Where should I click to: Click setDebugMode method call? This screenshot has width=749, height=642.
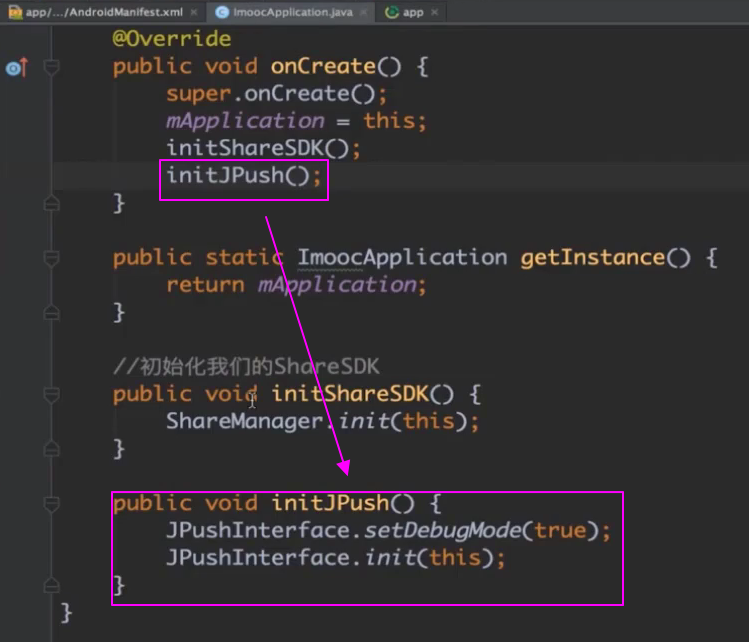coord(443,531)
